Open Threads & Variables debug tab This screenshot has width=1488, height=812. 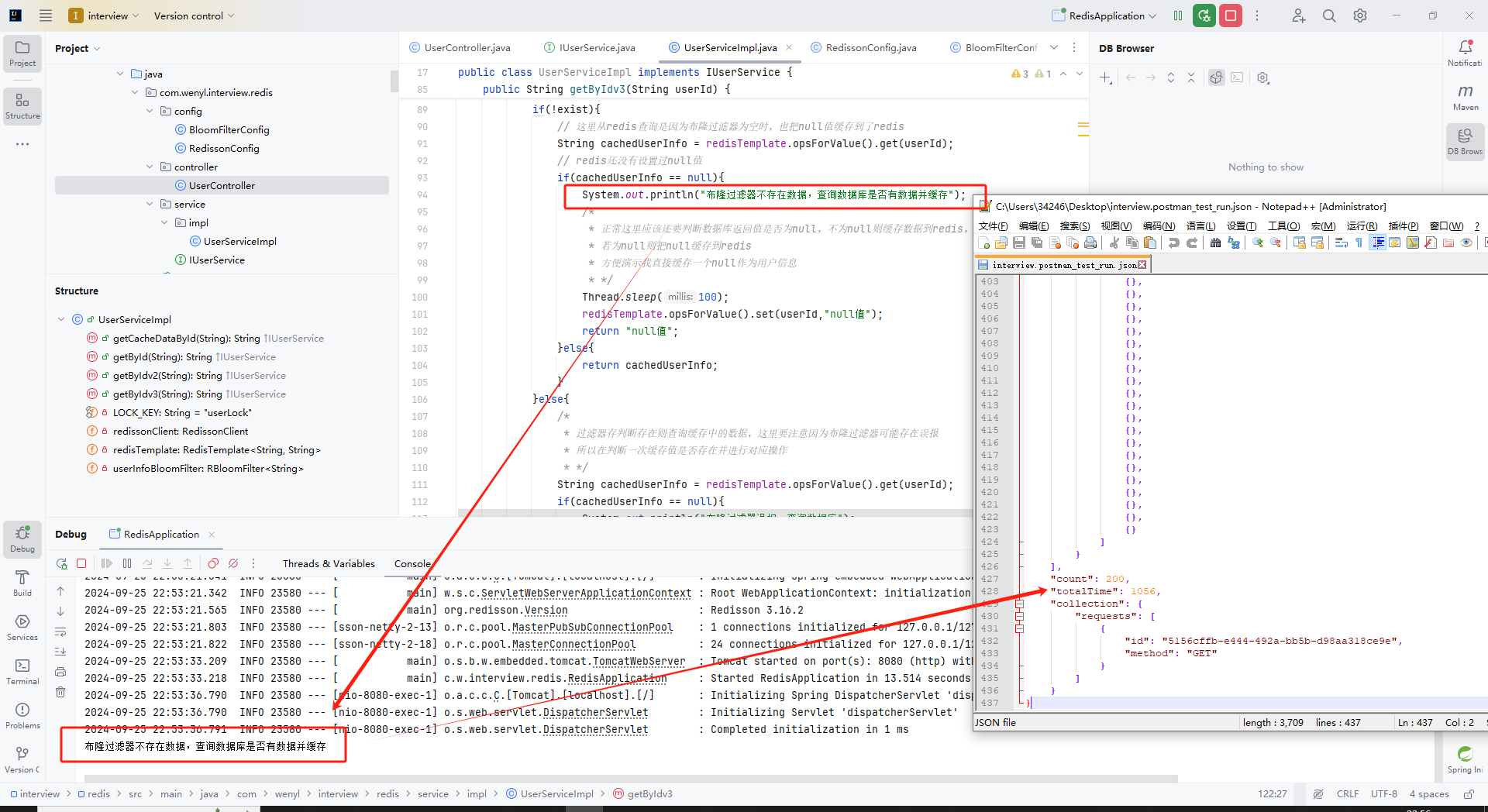(329, 563)
